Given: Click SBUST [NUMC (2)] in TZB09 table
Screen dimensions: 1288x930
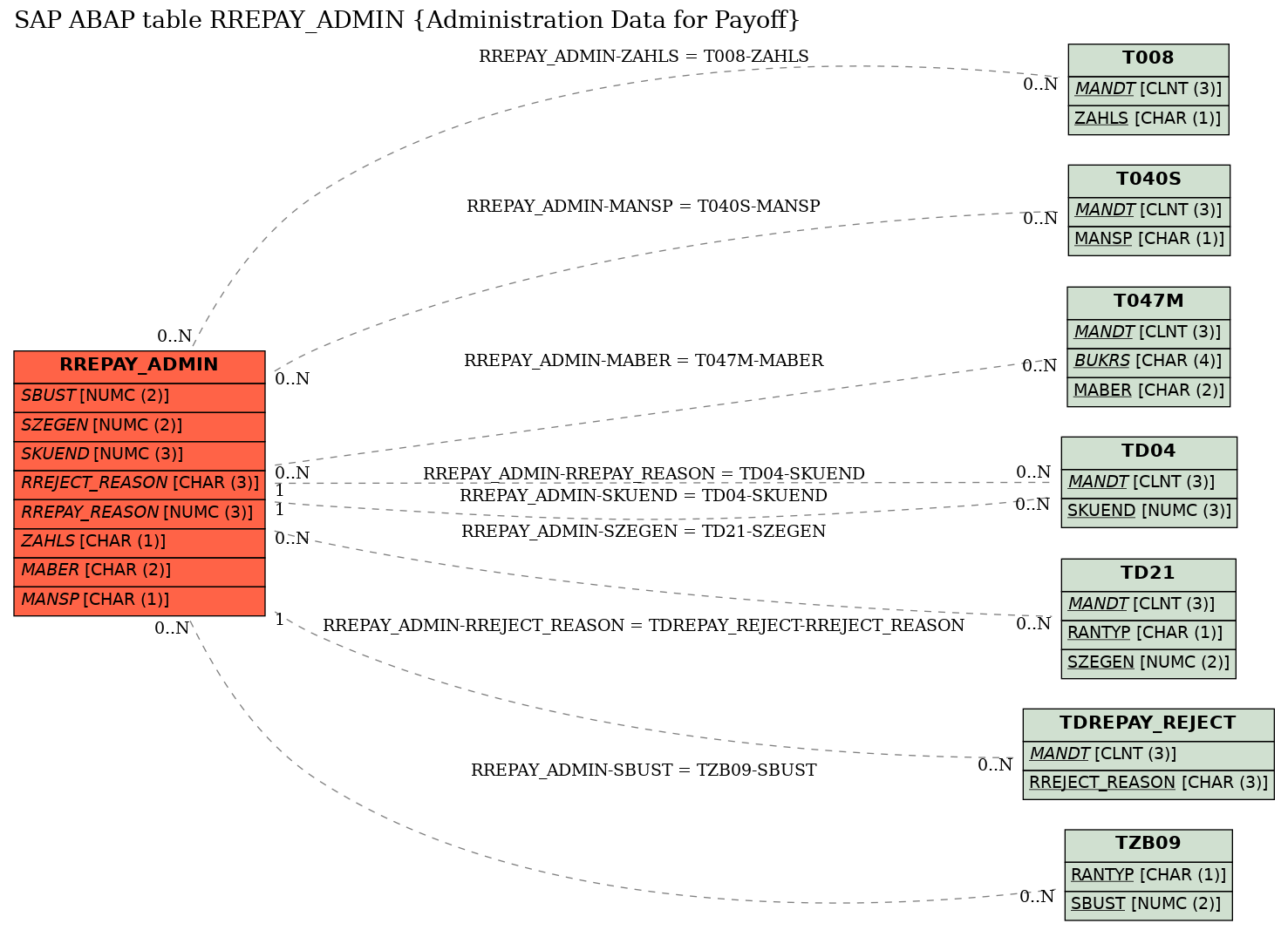Looking at the screenshot, I should (x=1148, y=905).
